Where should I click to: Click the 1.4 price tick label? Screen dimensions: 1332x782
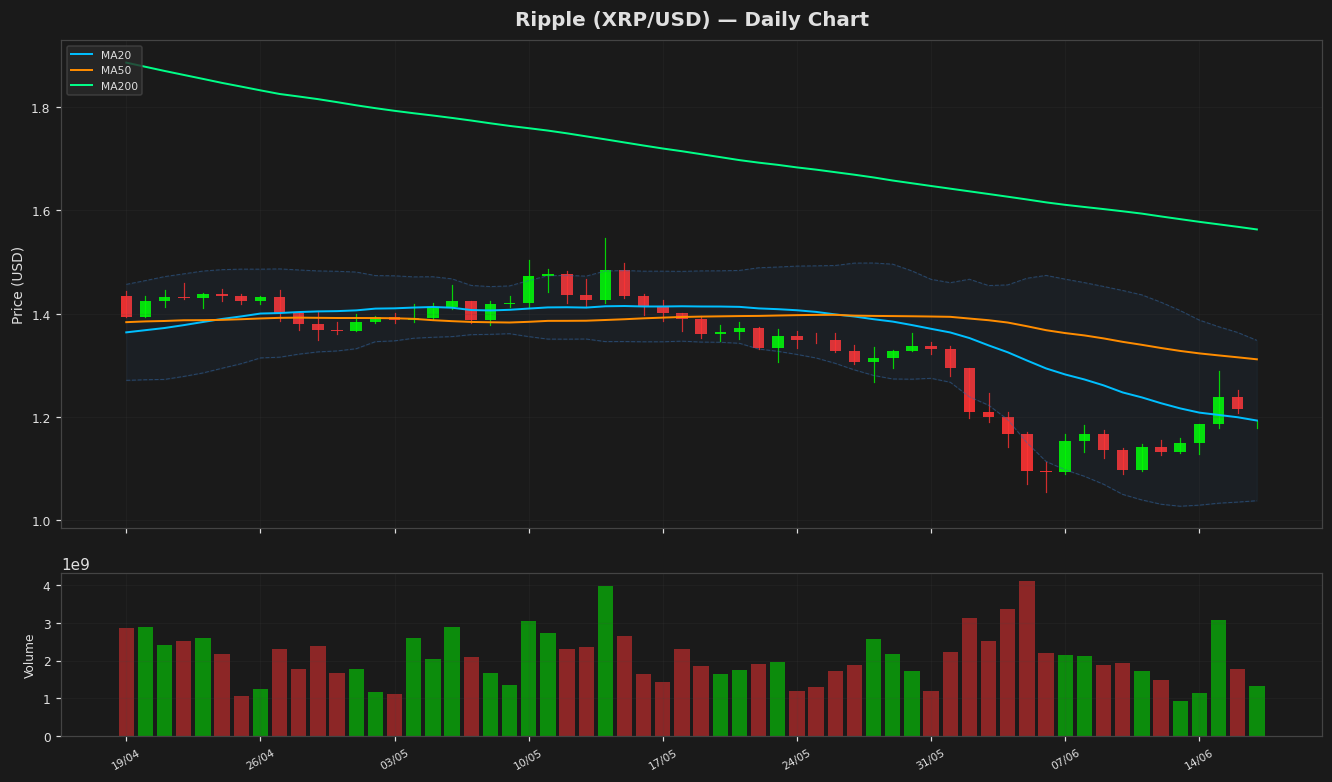(43, 315)
